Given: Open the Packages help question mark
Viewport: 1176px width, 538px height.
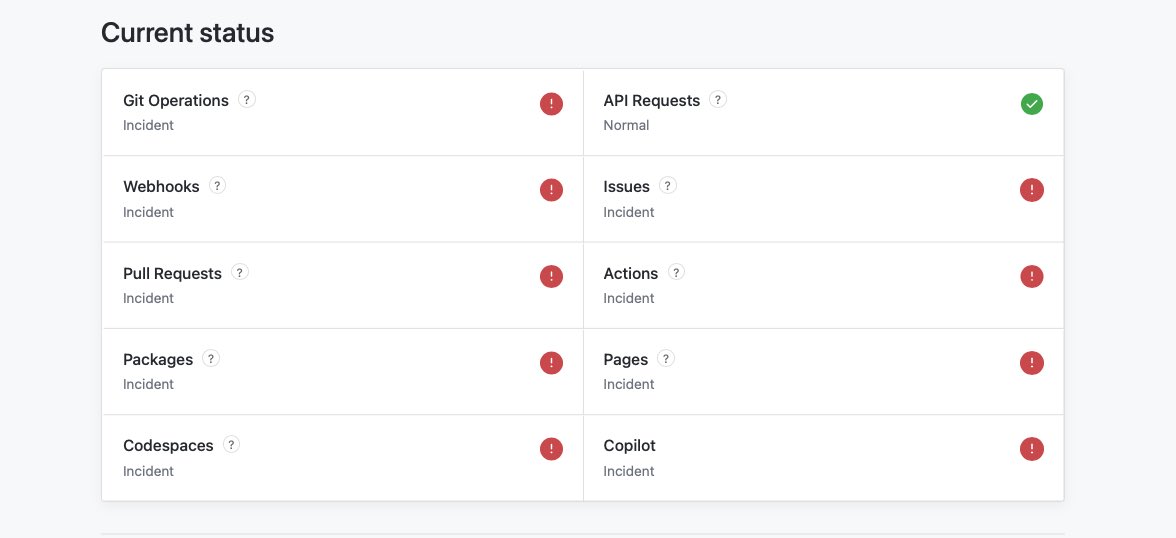Looking at the screenshot, I should [211, 358].
